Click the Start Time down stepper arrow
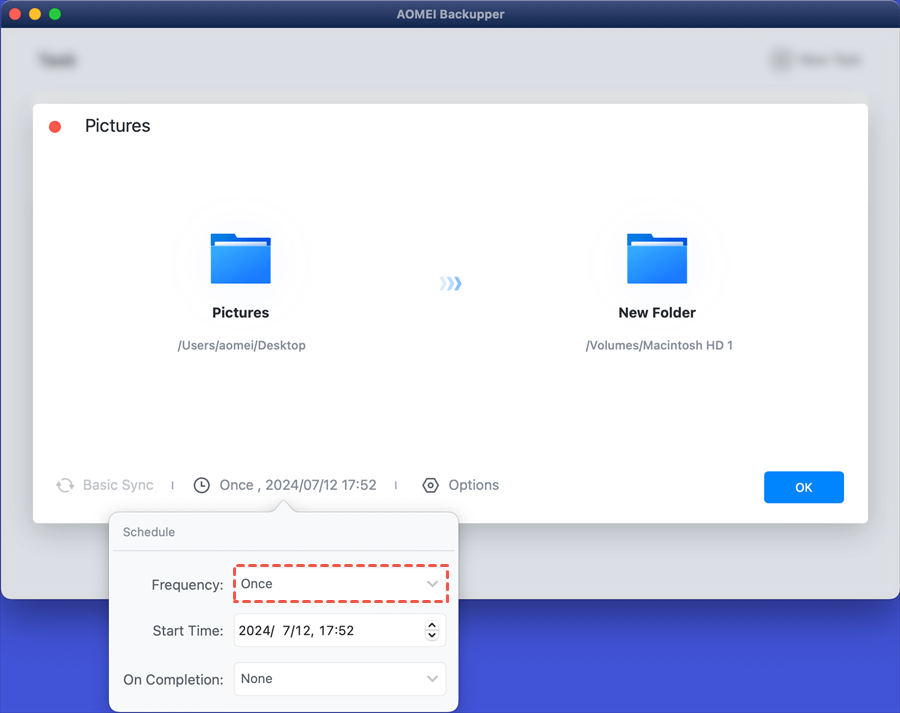The image size is (900, 713). point(432,636)
